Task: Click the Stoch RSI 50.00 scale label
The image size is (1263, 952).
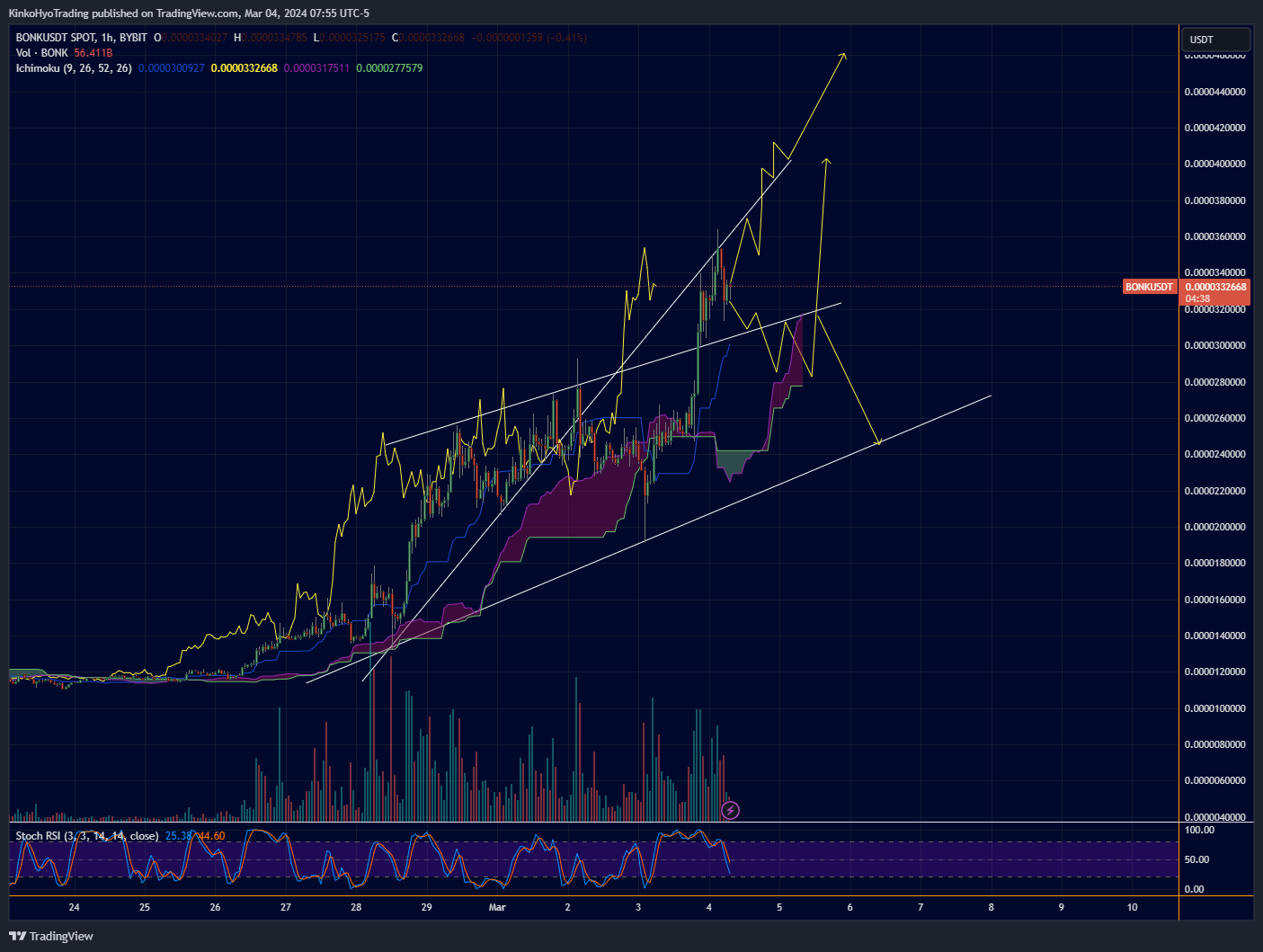Action: tap(1196, 859)
